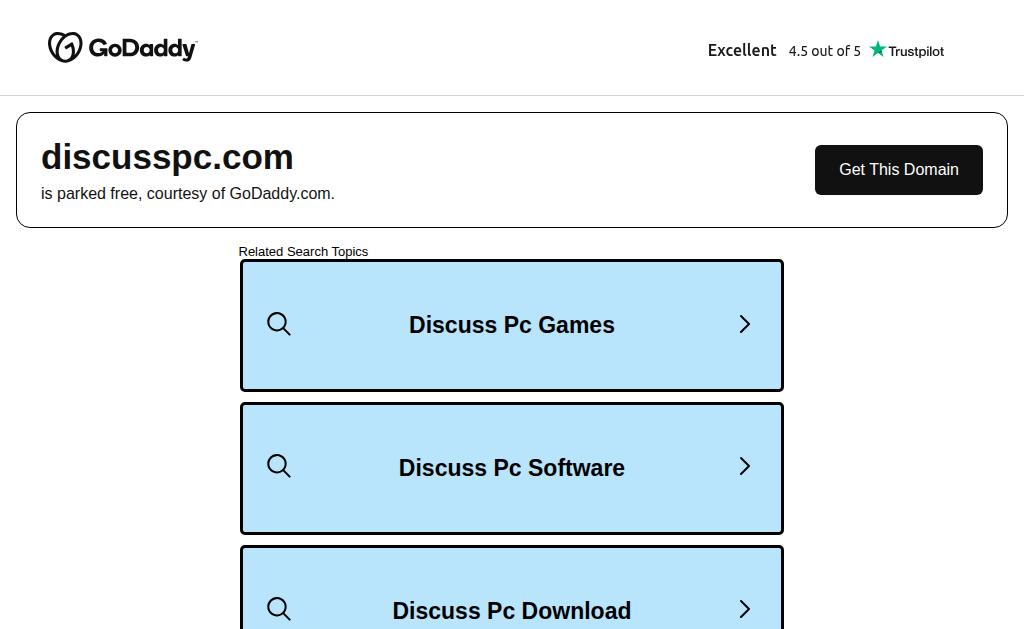Click the chevron arrow on Discuss Pc Games

click(744, 324)
